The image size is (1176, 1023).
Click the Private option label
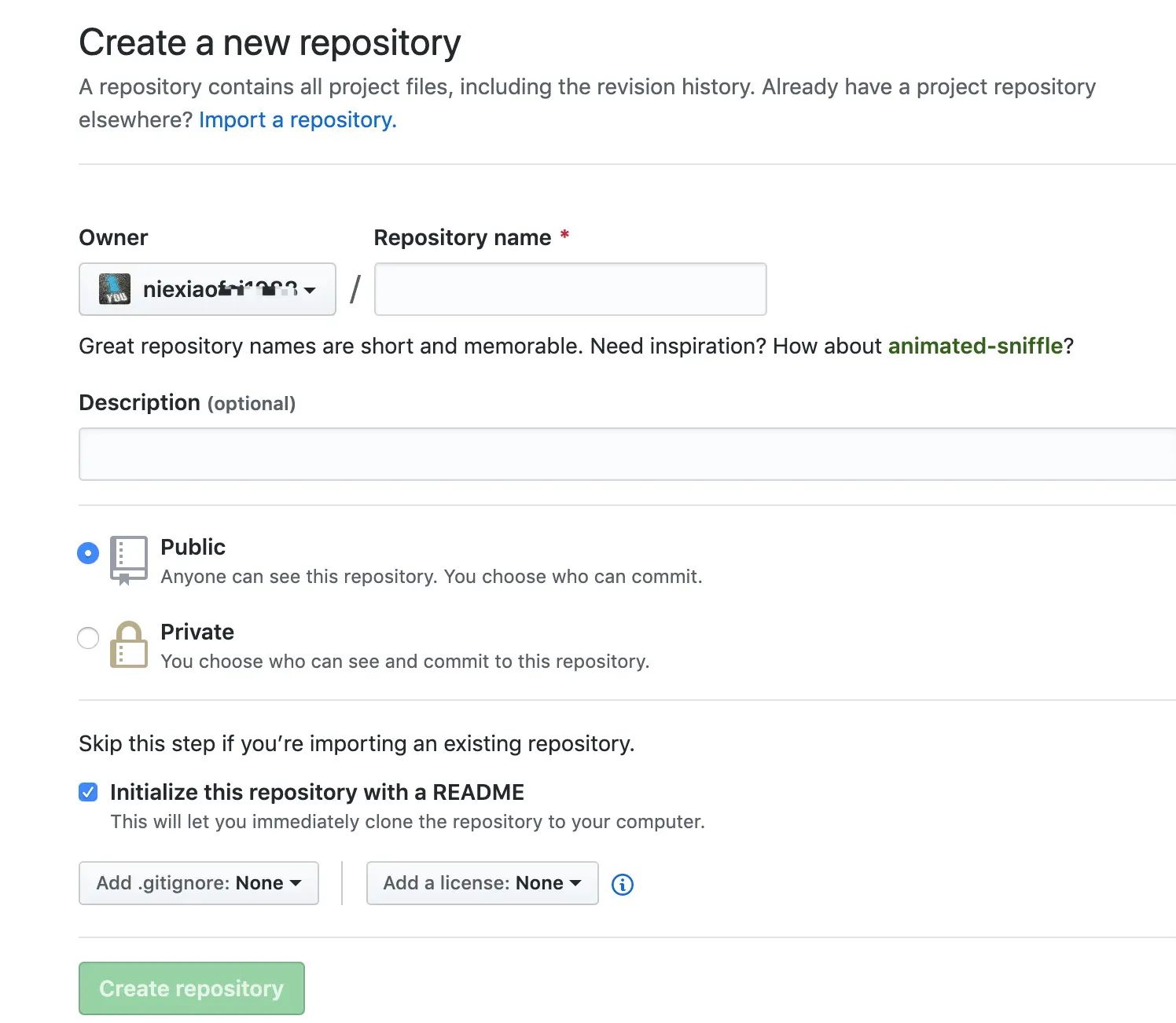click(x=197, y=632)
